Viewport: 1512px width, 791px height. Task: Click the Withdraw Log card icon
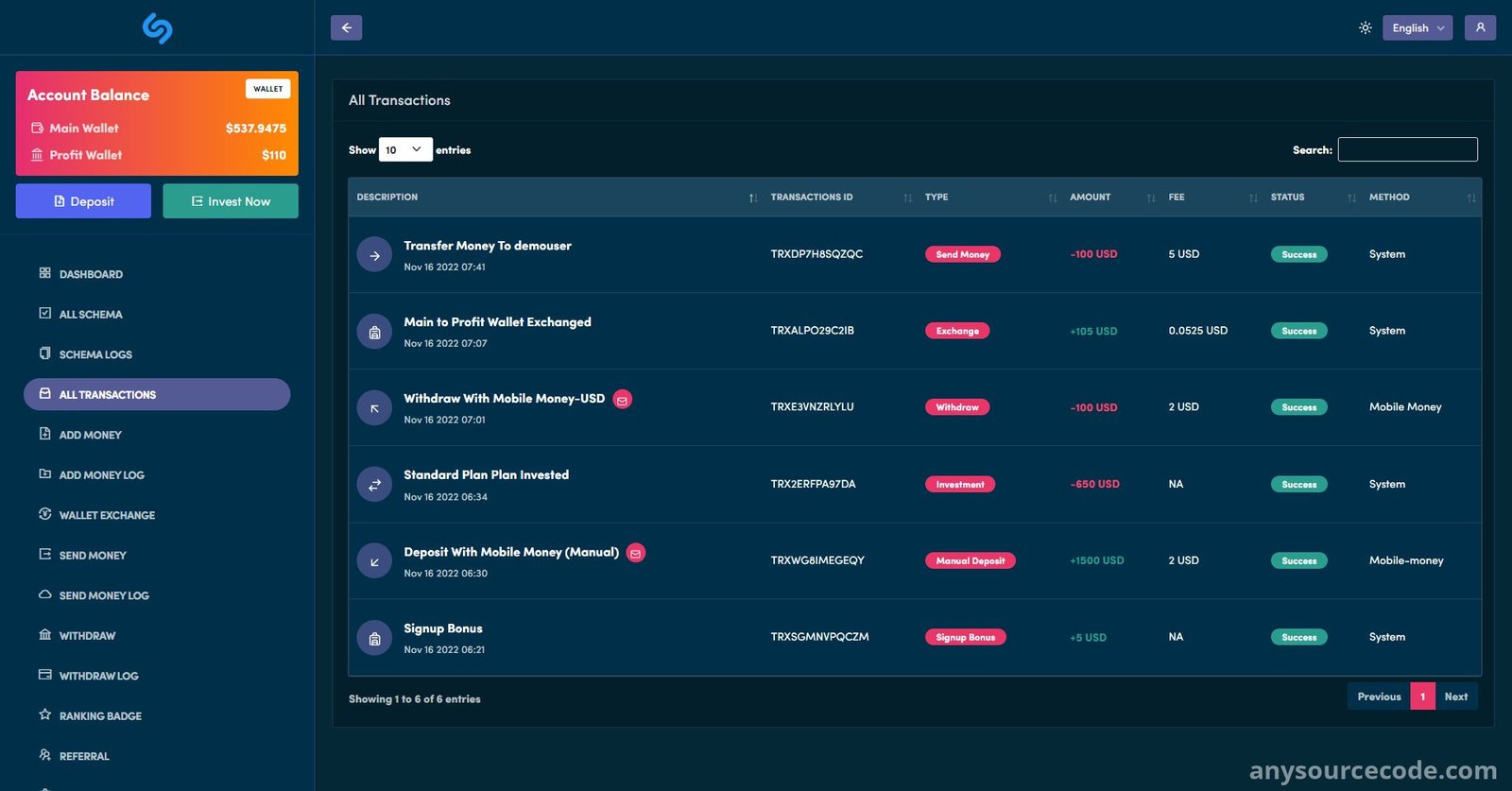[x=44, y=675]
